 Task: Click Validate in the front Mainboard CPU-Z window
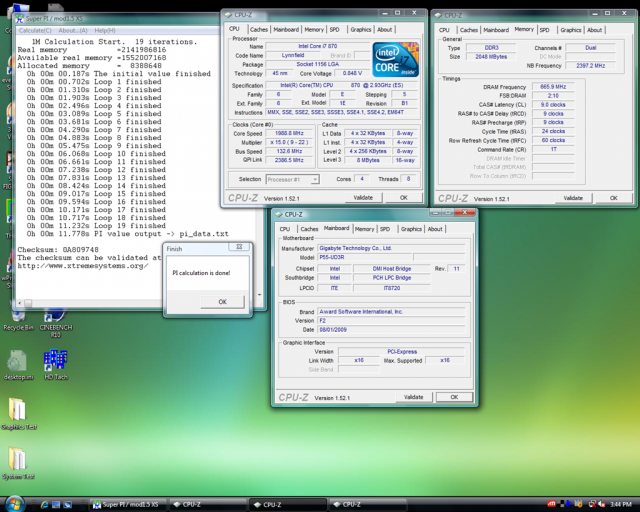pyautogui.click(x=413, y=397)
